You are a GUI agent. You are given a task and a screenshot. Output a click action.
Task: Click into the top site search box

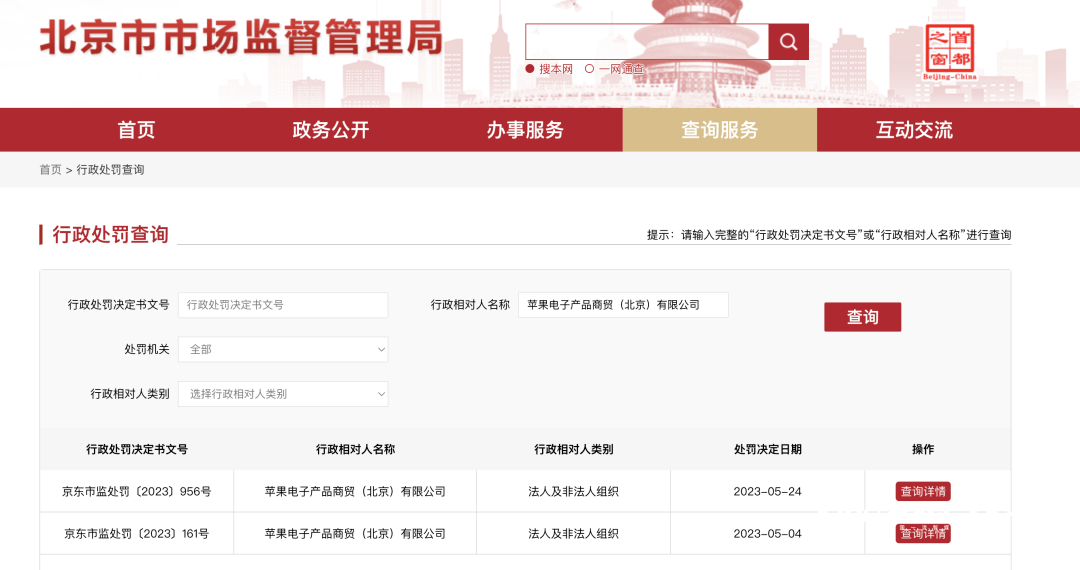647,42
